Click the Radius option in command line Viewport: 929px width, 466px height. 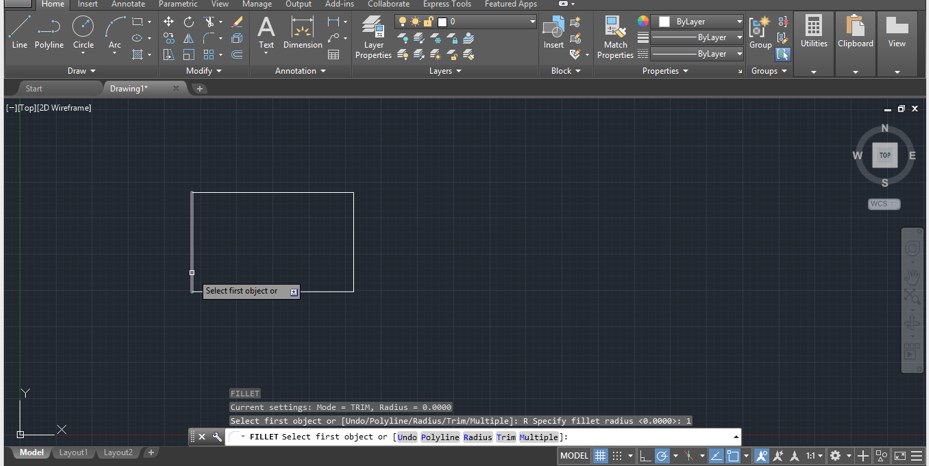477,437
